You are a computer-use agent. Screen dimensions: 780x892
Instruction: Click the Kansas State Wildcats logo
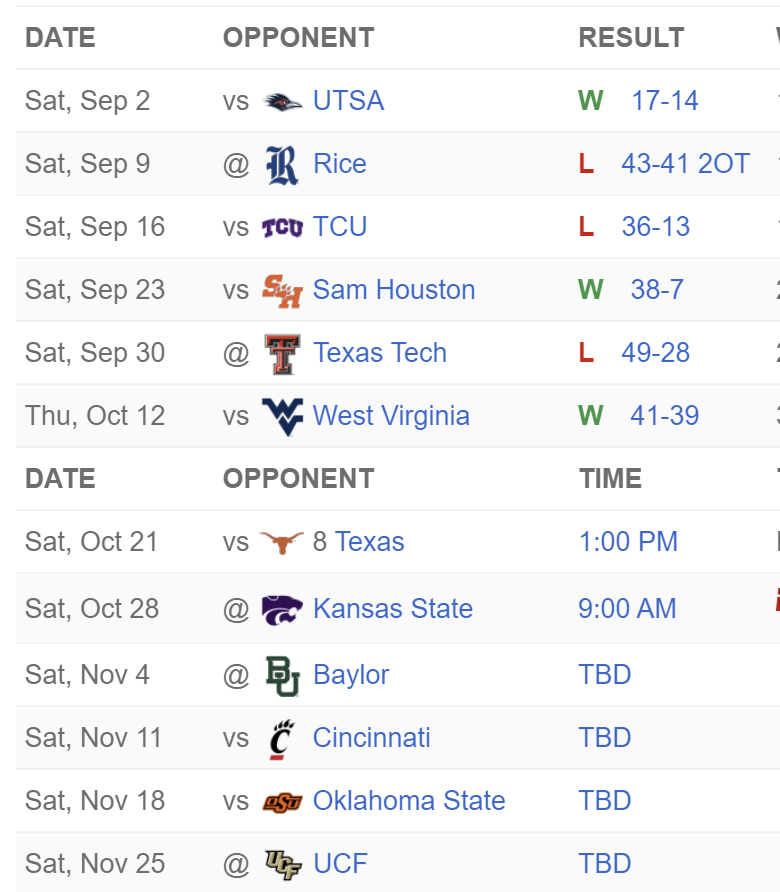282,609
